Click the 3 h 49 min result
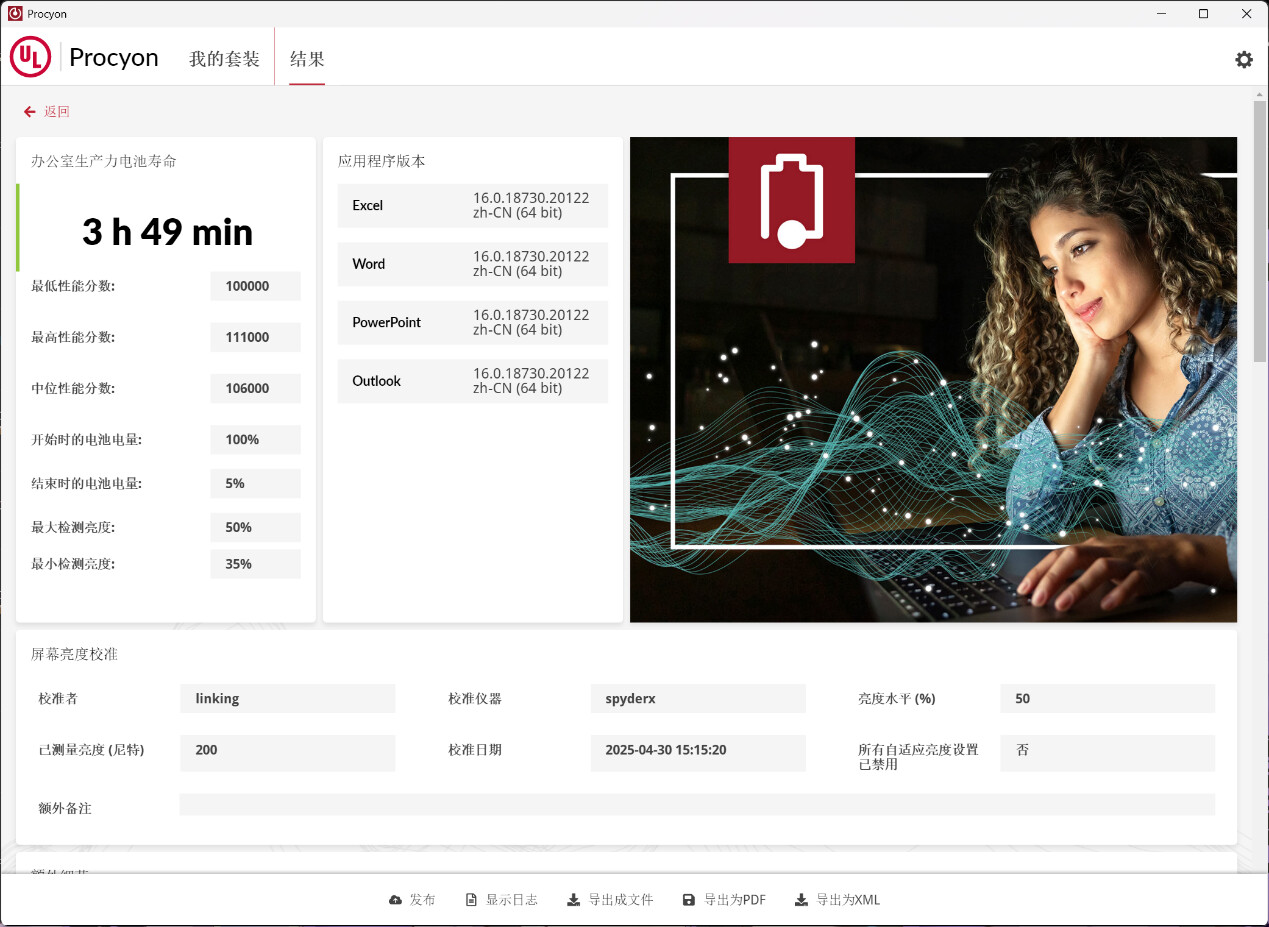The image size is (1269, 927). [167, 232]
